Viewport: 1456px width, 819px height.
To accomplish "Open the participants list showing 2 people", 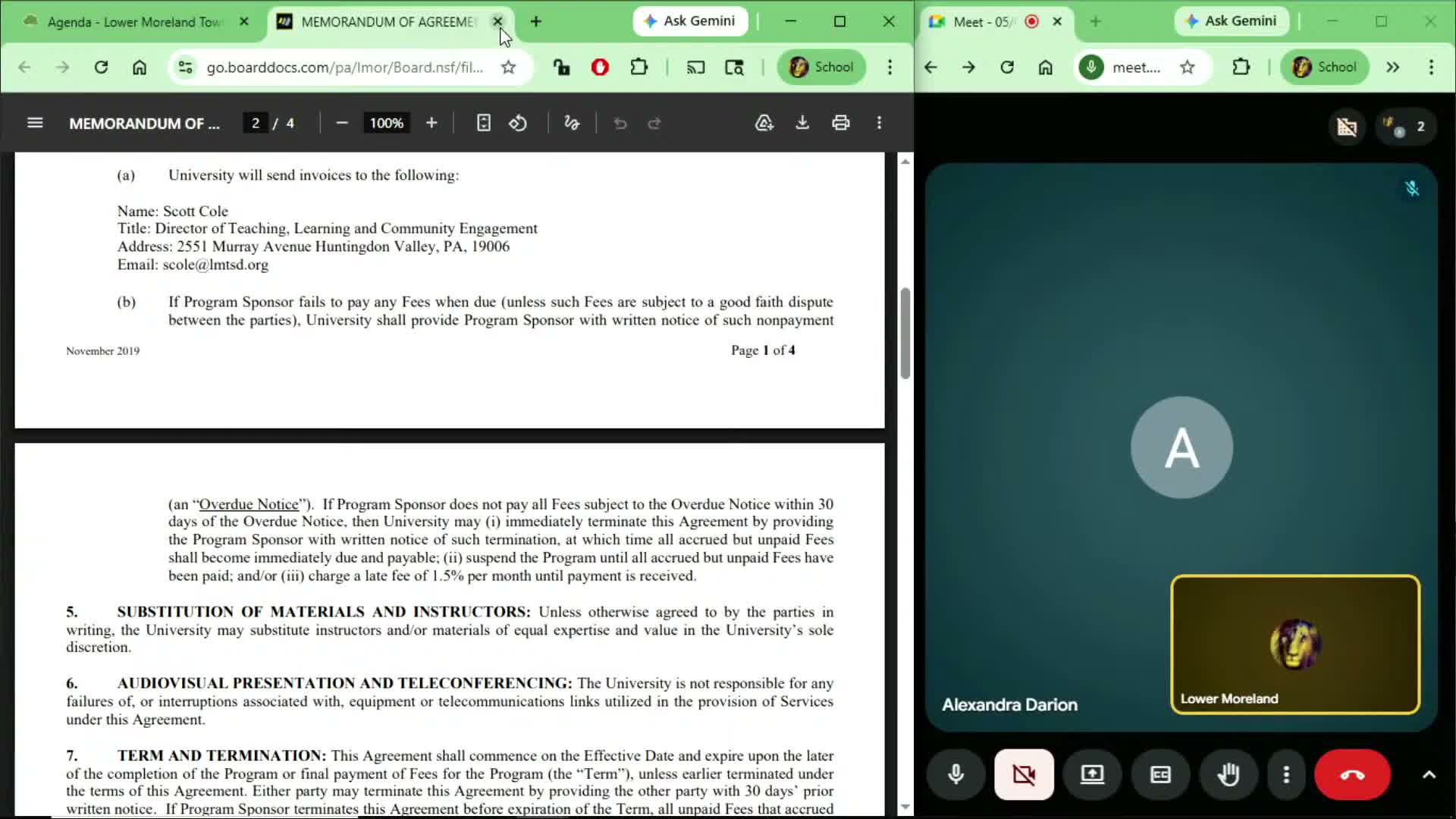I will [x=1405, y=127].
